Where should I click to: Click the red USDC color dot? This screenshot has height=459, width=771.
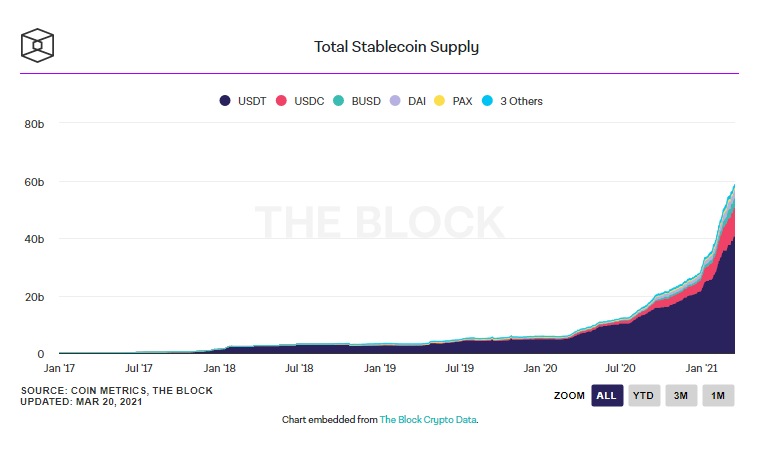(282, 101)
